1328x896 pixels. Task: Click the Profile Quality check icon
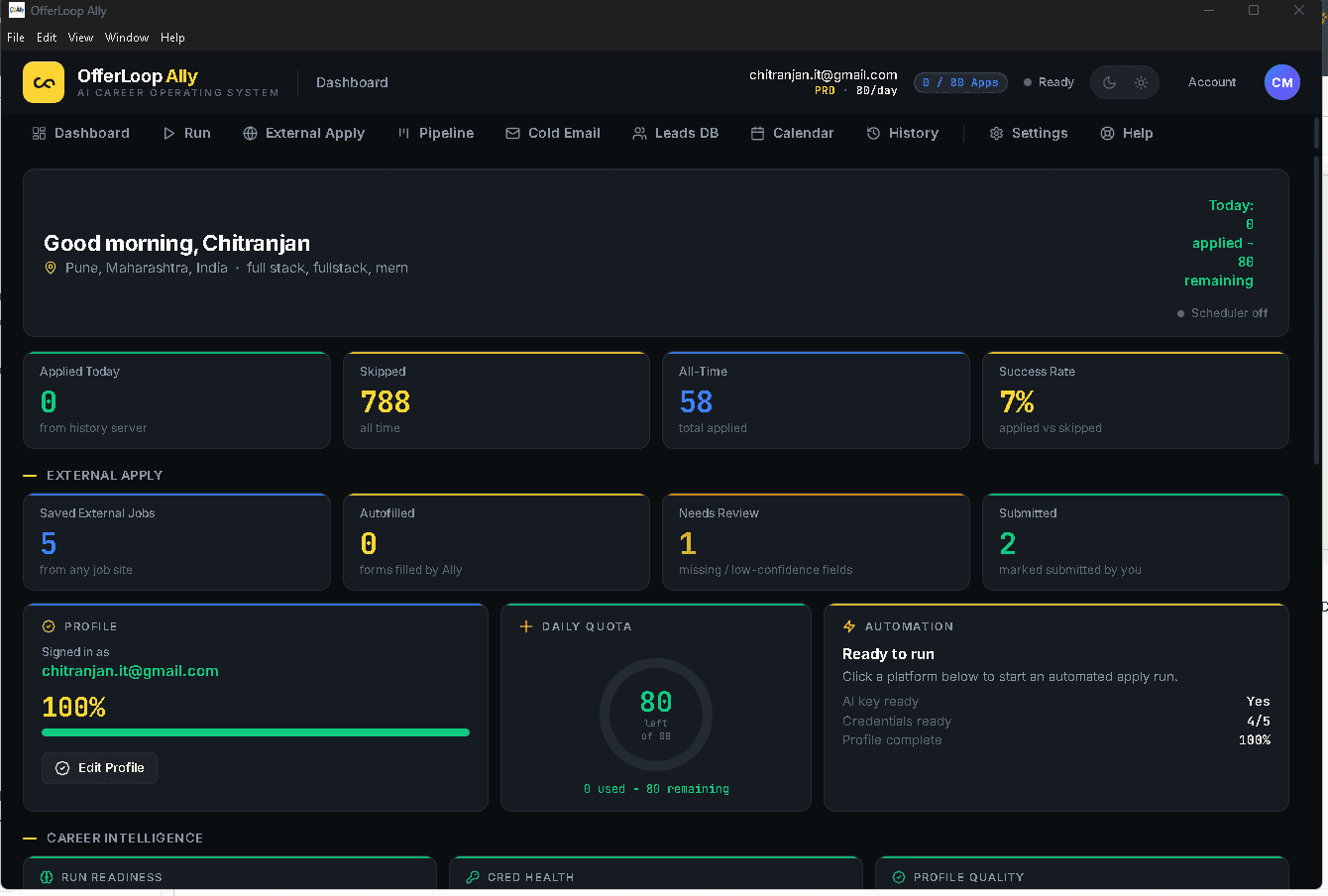pyautogui.click(x=899, y=877)
